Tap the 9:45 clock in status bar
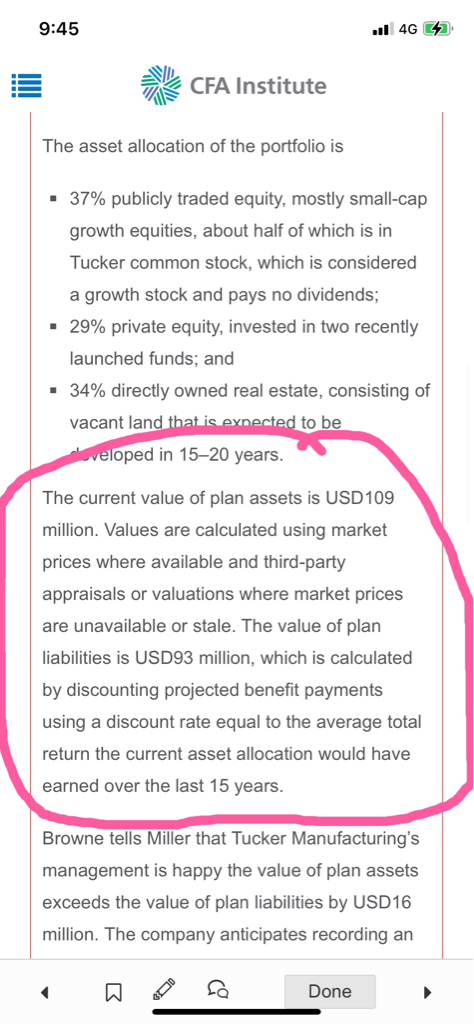 (x=59, y=29)
